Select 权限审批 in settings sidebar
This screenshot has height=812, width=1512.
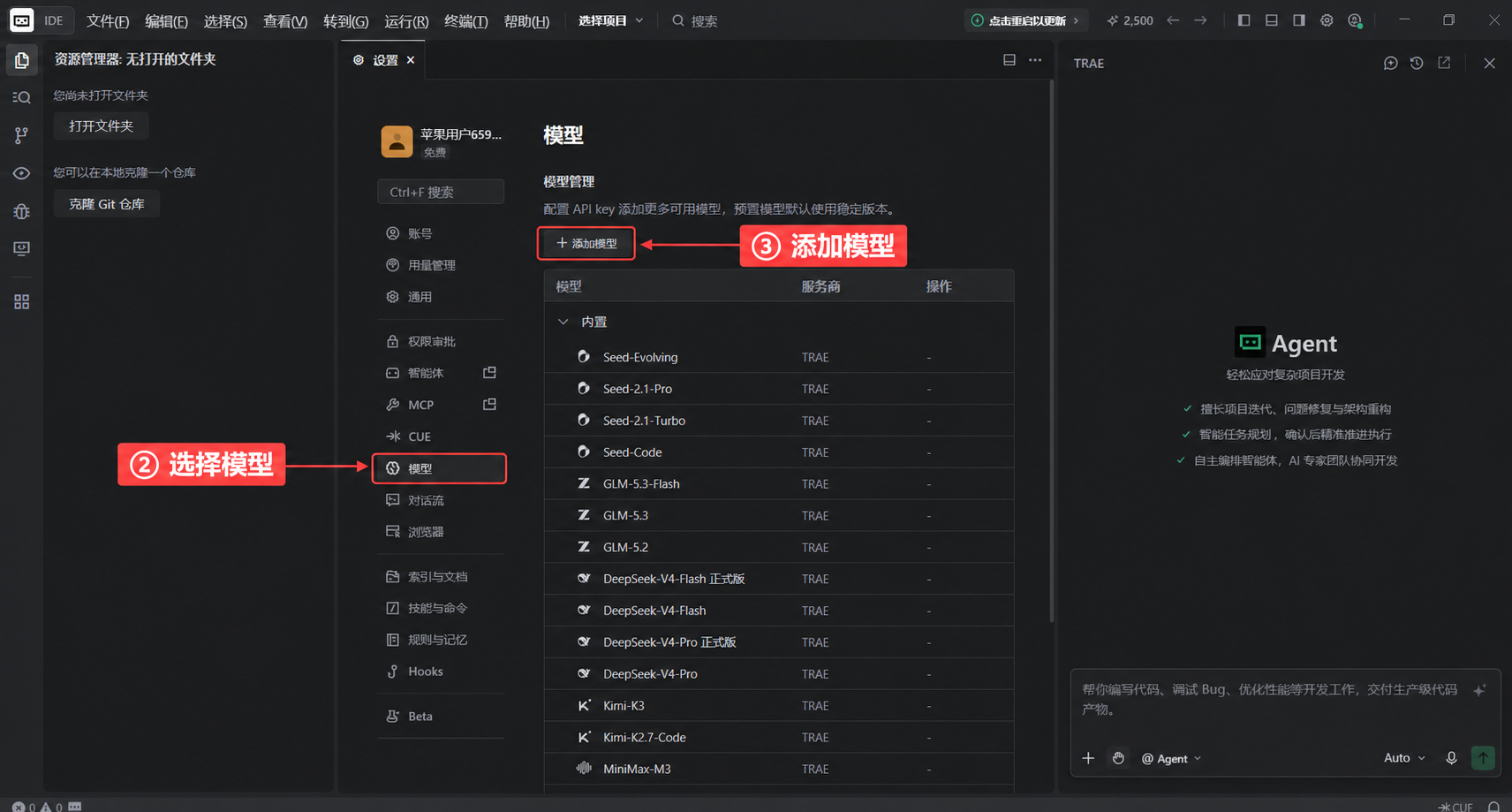(439, 341)
